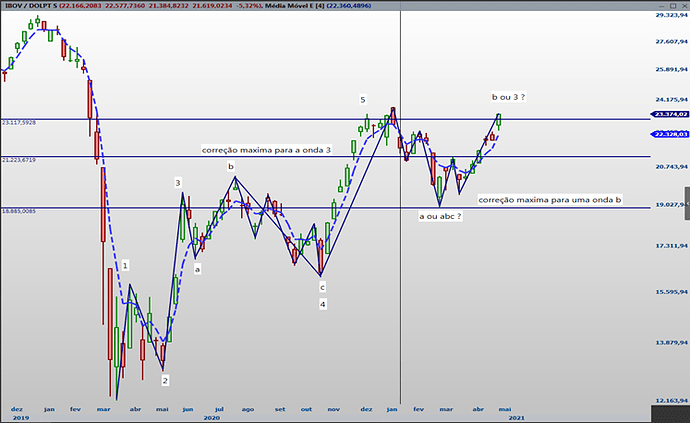Click the 24.175,94 price axis label
Screen dimensions: 690x423
coord(671,99)
